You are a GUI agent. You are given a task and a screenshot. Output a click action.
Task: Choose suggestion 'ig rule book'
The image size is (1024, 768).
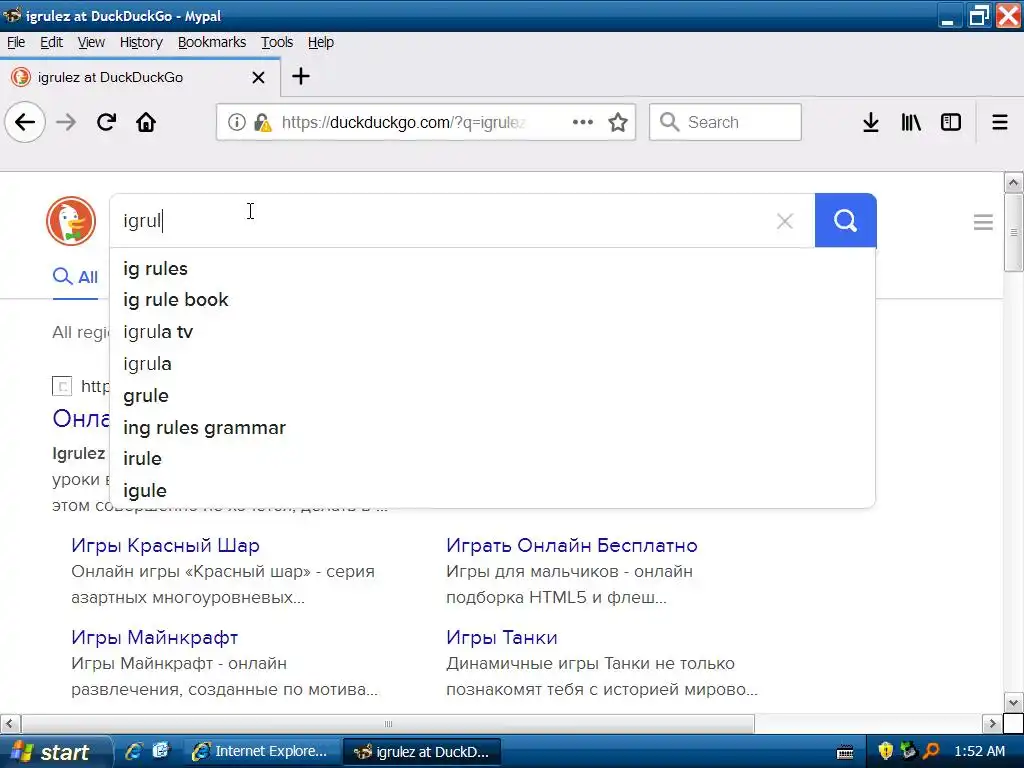493,300
